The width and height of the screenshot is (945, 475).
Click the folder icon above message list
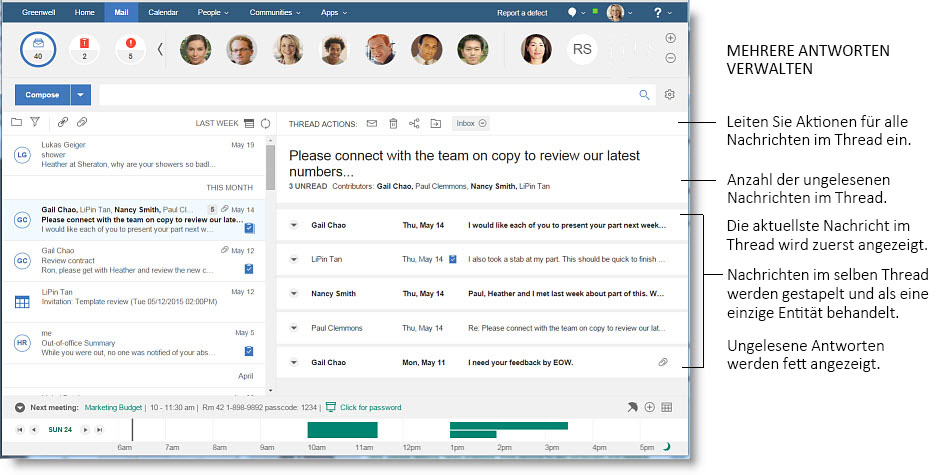point(16,122)
